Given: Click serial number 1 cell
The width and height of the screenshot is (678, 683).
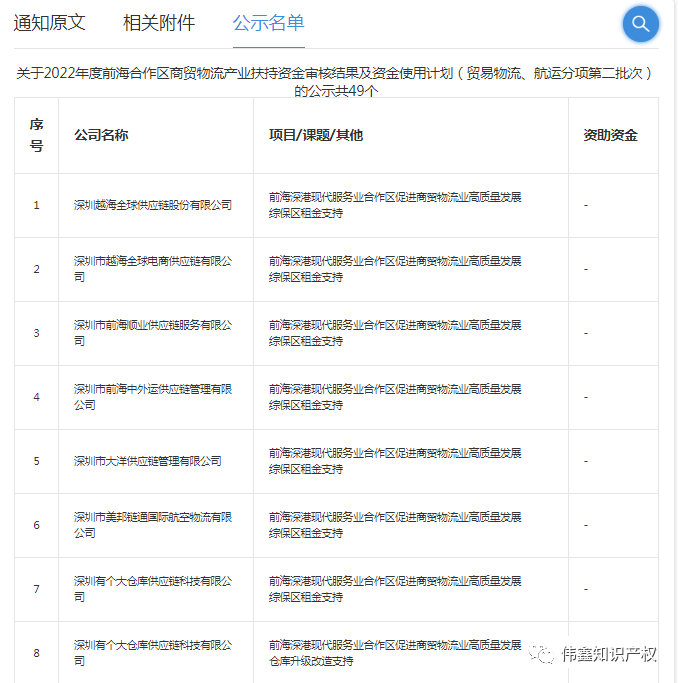Looking at the screenshot, I should (37, 205).
